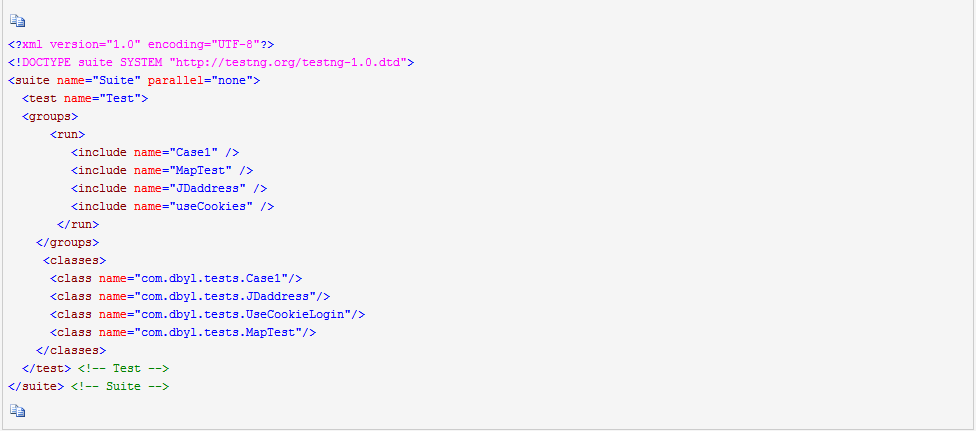This screenshot has width=976, height=431.
Task: Click the copy code icon above the XML
Action: (17, 21)
